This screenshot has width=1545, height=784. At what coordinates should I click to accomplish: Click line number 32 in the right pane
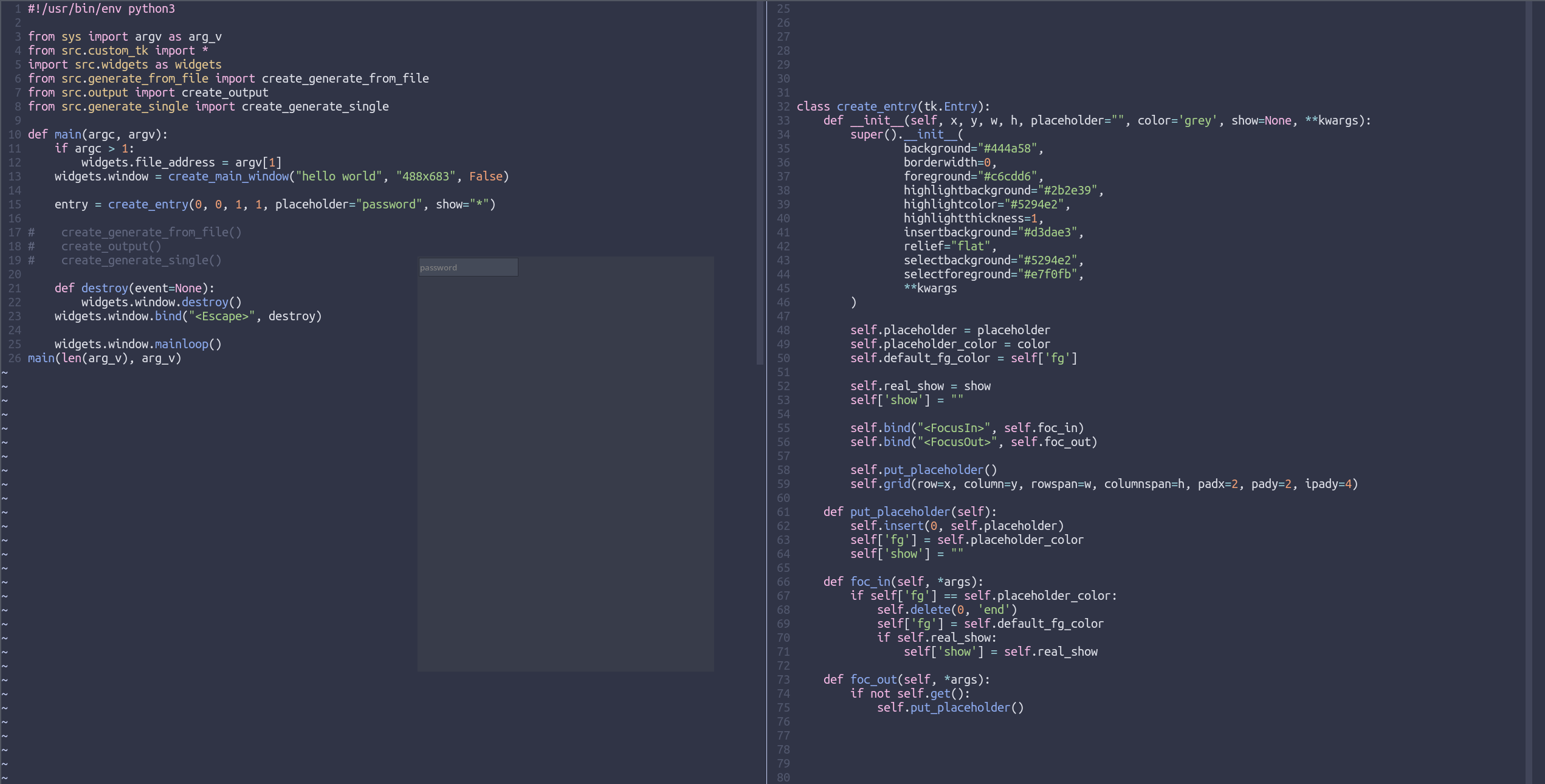pos(783,106)
